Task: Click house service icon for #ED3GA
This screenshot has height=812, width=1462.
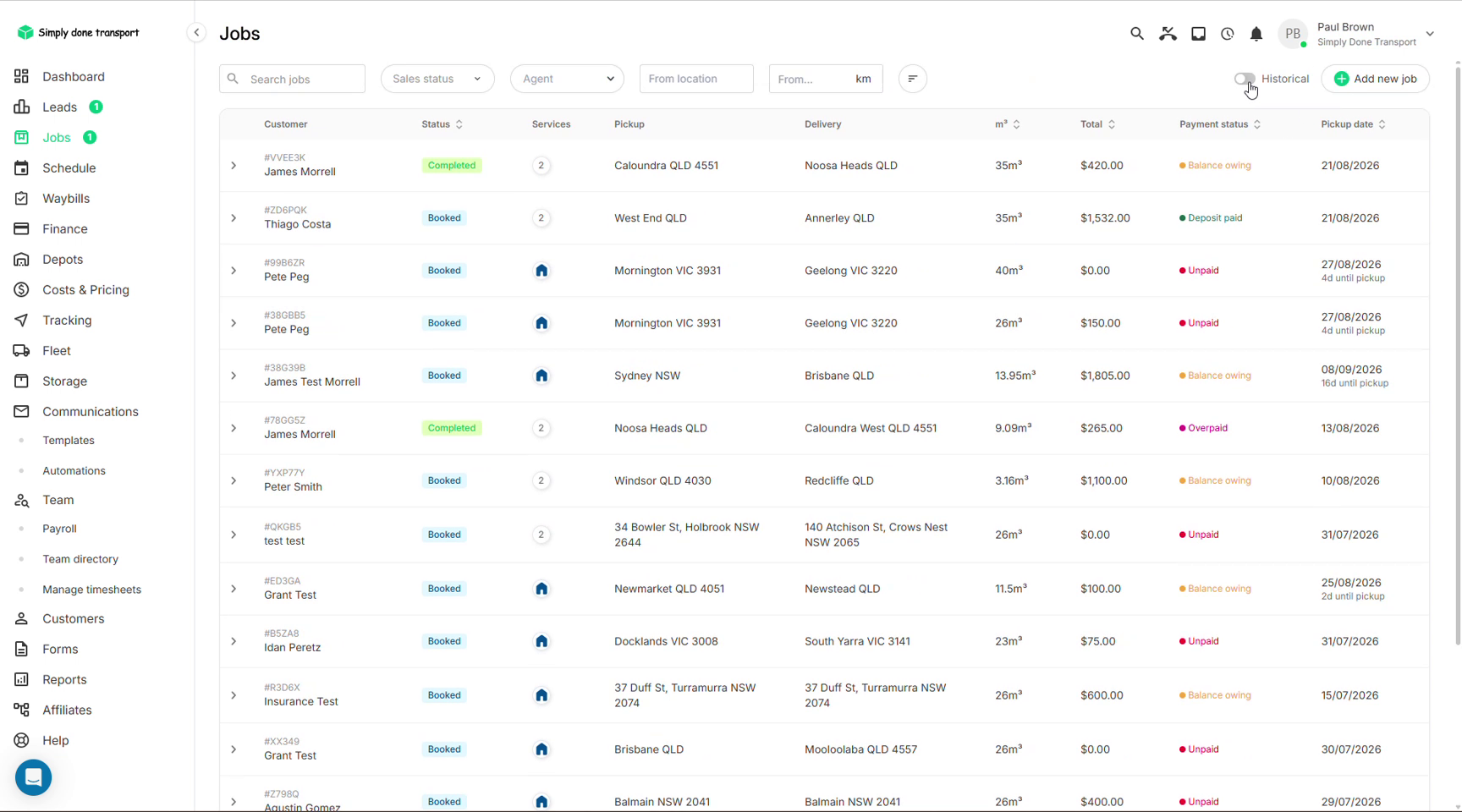Action: (541, 589)
